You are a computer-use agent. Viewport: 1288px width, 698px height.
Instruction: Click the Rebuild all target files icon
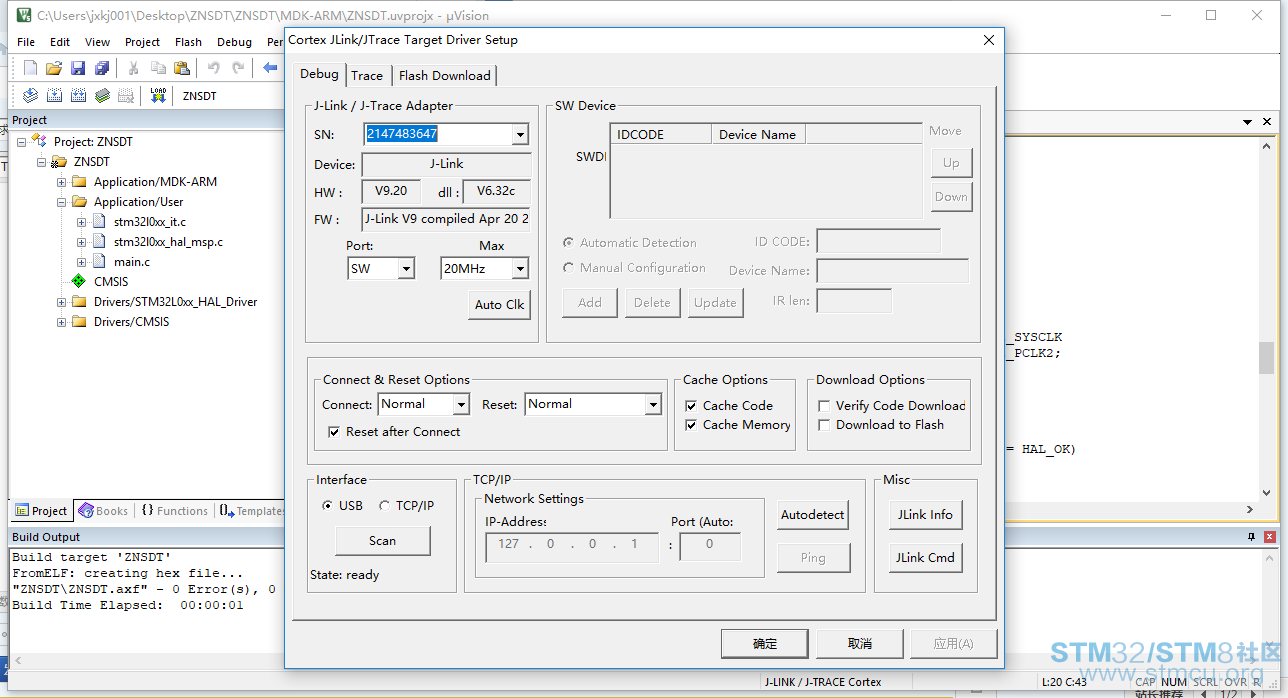pyautogui.click(x=78, y=96)
